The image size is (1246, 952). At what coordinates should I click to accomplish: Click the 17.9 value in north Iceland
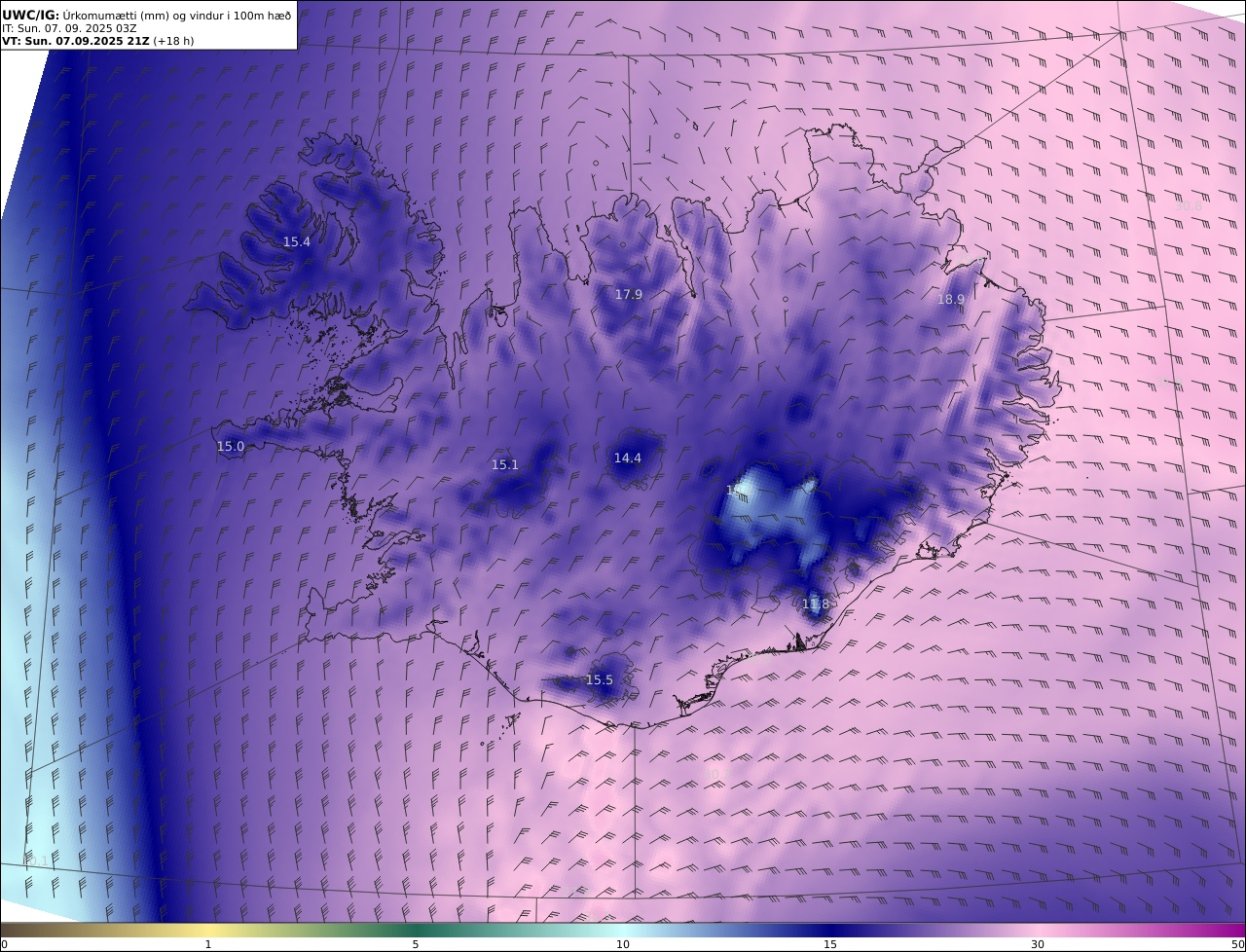click(629, 294)
